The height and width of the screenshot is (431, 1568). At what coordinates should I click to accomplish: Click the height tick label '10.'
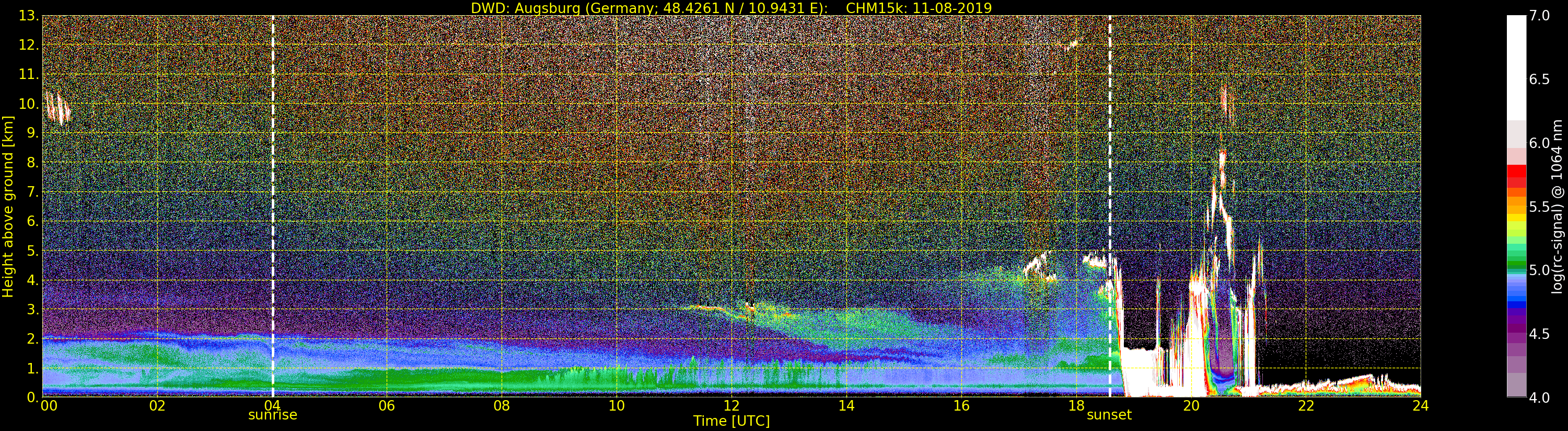point(28,104)
